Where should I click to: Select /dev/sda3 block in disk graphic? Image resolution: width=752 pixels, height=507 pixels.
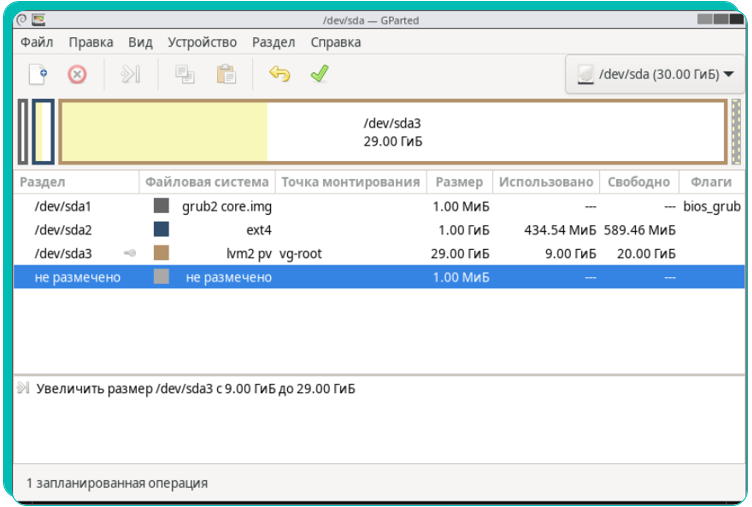pos(393,132)
